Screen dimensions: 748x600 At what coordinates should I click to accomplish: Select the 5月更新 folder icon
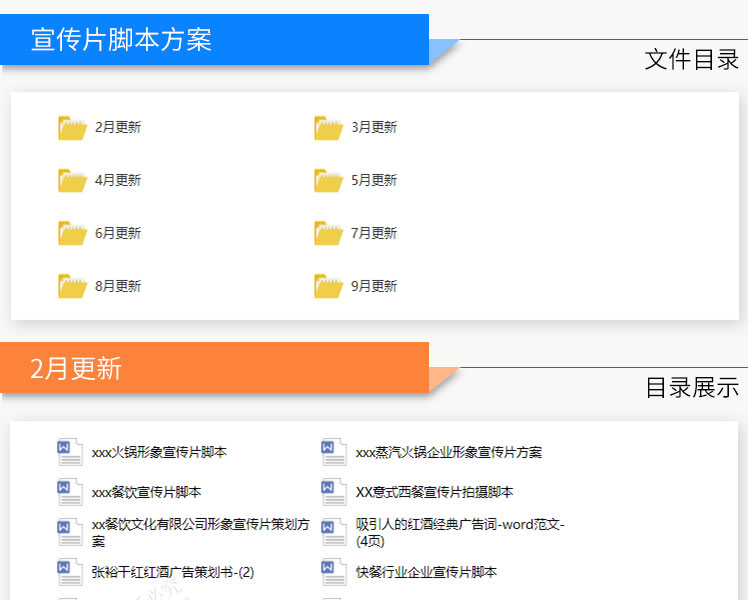(x=328, y=181)
